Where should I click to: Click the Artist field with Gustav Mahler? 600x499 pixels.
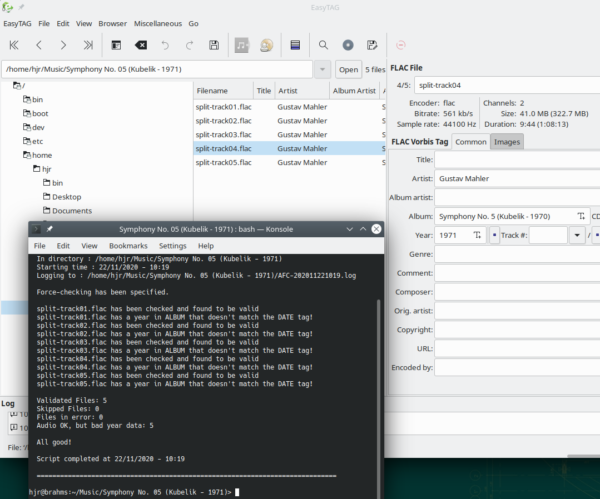click(x=517, y=178)
